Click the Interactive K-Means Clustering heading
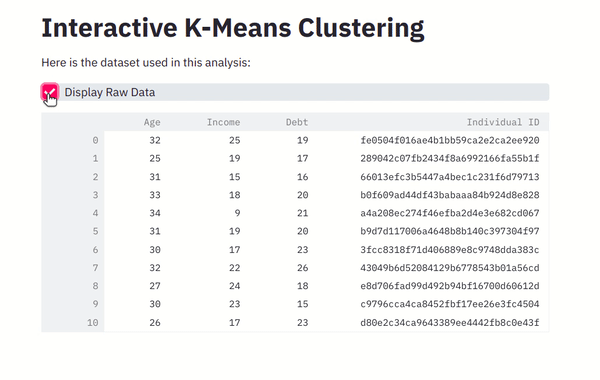Image resolution: width=600 pixels, height=380 pixels. [x=233, y=28]
